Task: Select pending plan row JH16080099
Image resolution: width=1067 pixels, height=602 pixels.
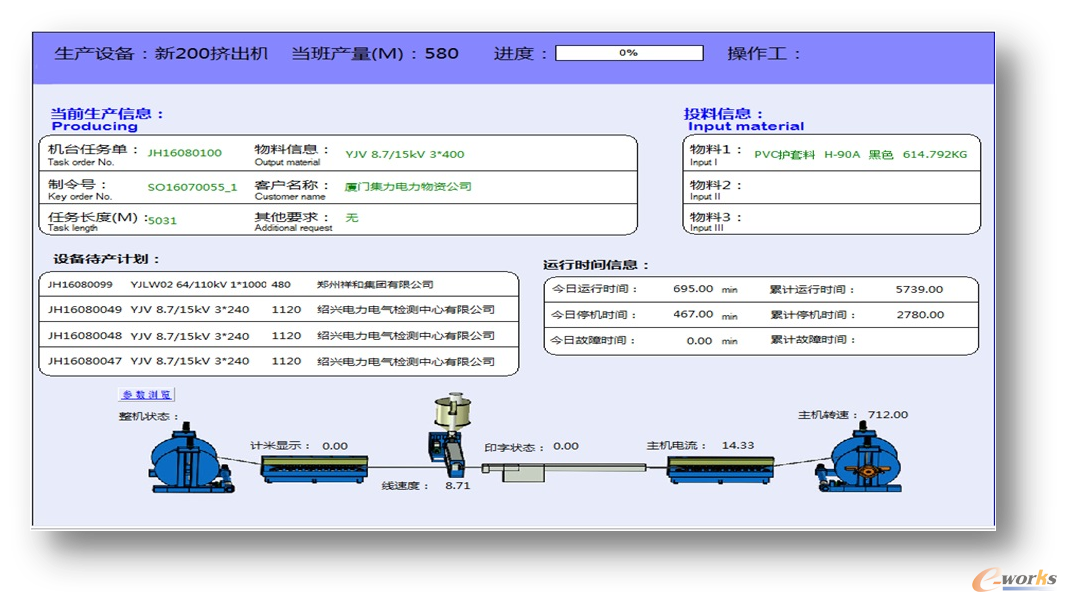Action: click(x=279, y=284)
